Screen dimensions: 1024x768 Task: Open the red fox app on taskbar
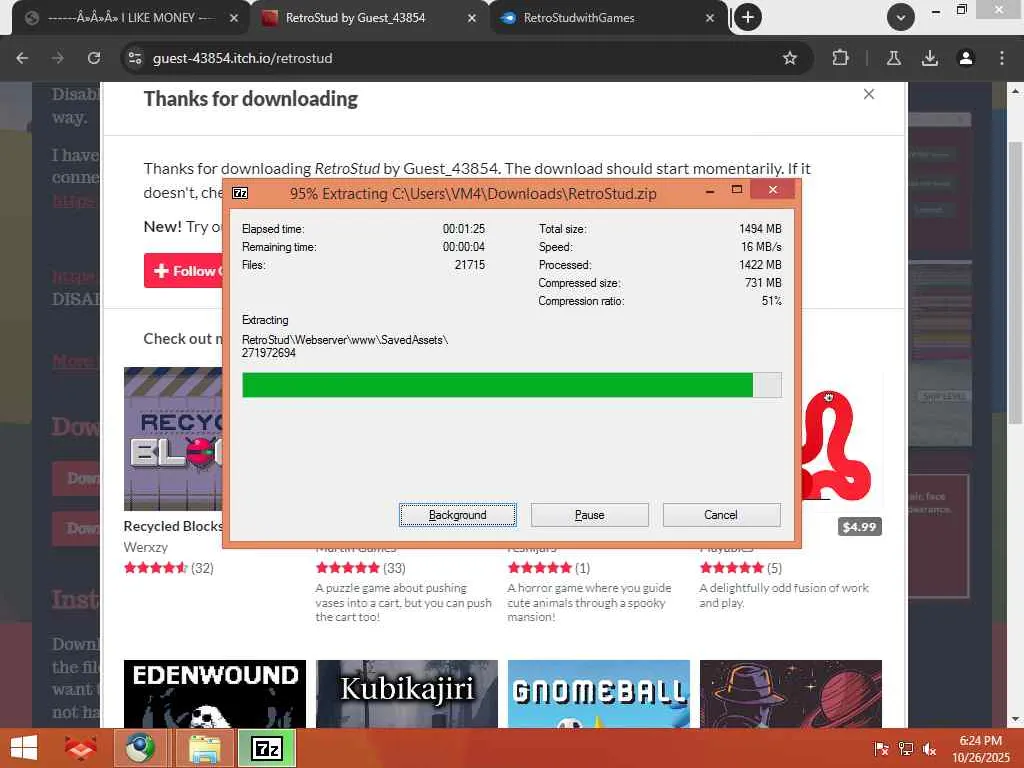coord(80,748)
